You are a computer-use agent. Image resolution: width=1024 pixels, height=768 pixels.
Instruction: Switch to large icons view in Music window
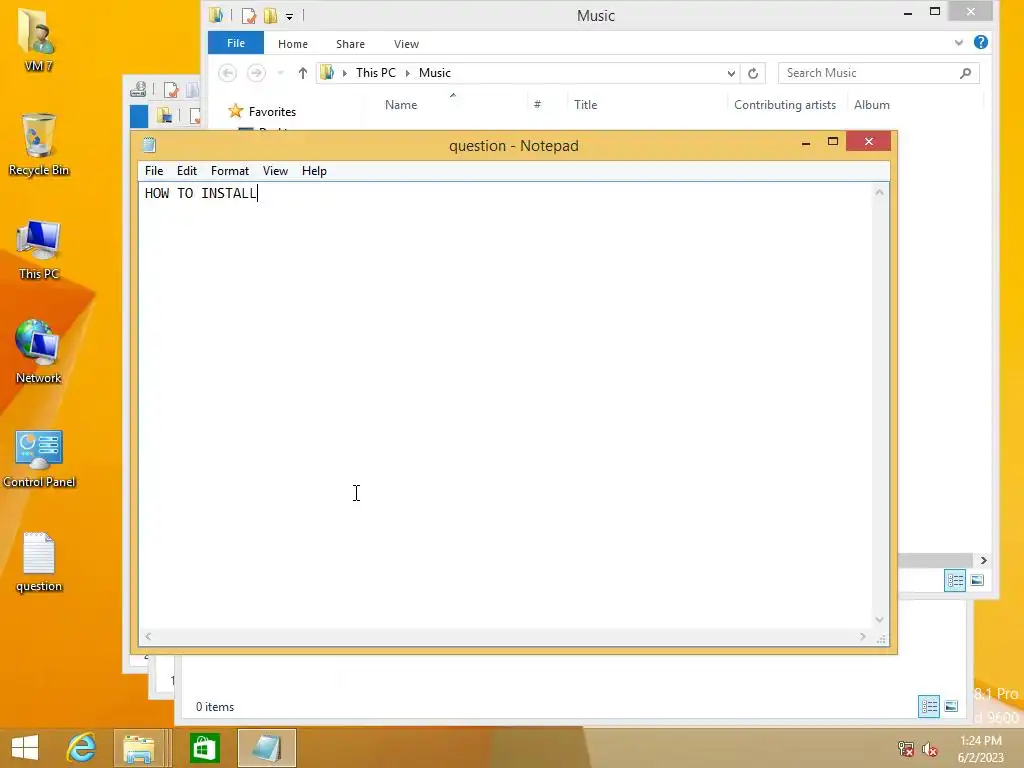(977, 580)
